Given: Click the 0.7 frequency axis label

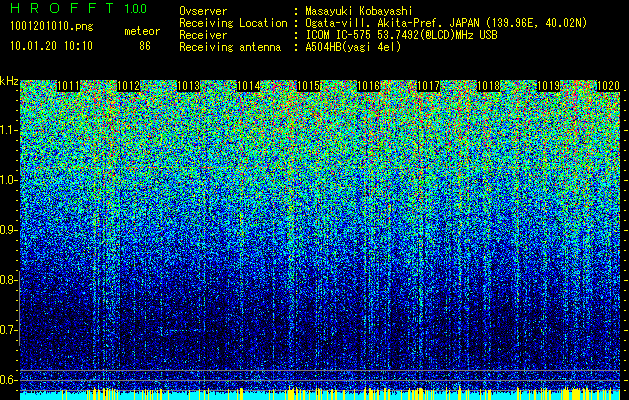Looking at the screenshot, I should click(9, 330).
